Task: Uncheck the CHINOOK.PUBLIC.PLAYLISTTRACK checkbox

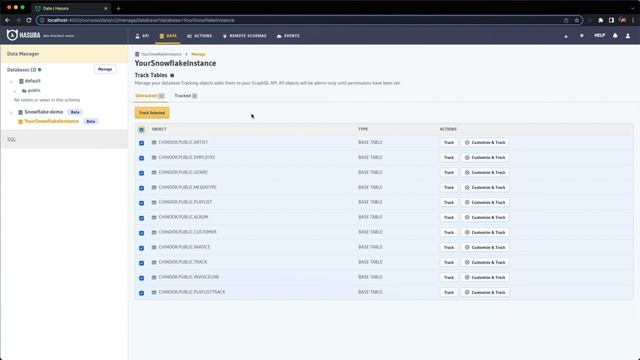Action: tap(142, 293)
